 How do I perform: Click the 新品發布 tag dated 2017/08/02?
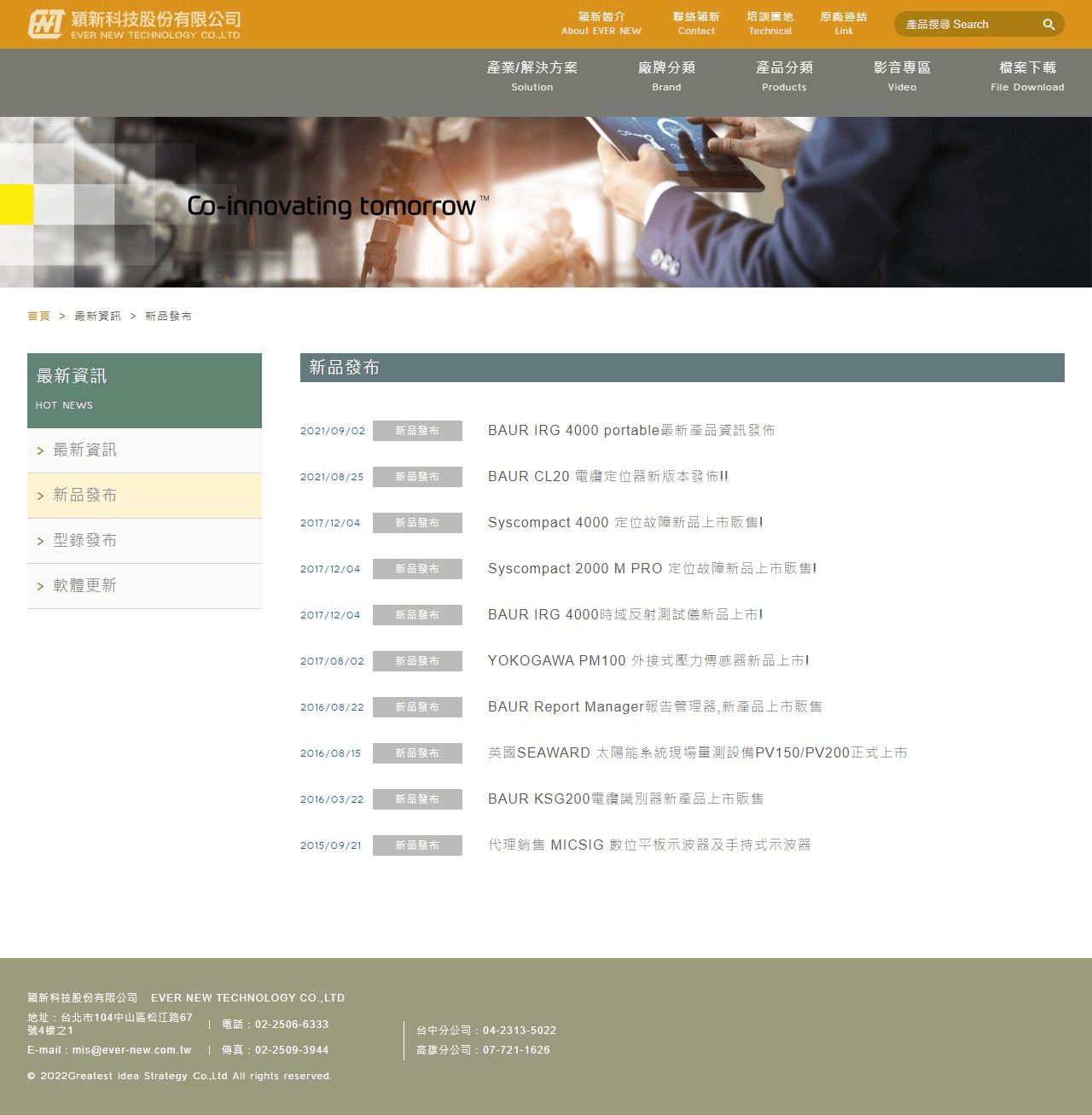click(417, 661)
